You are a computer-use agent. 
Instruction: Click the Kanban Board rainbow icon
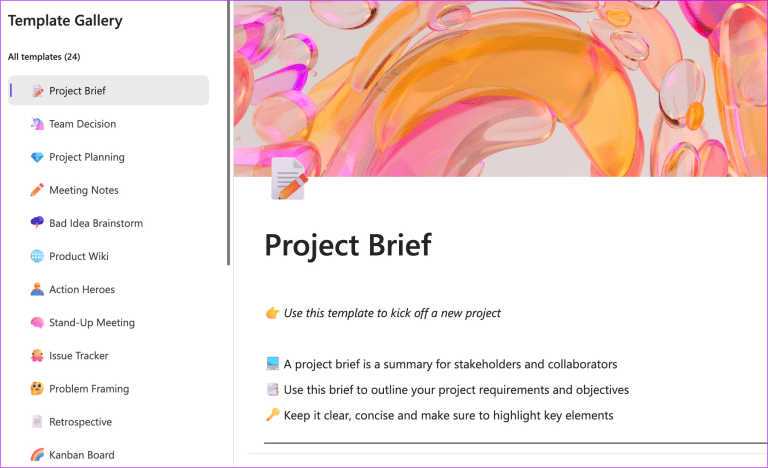[37, 455]
